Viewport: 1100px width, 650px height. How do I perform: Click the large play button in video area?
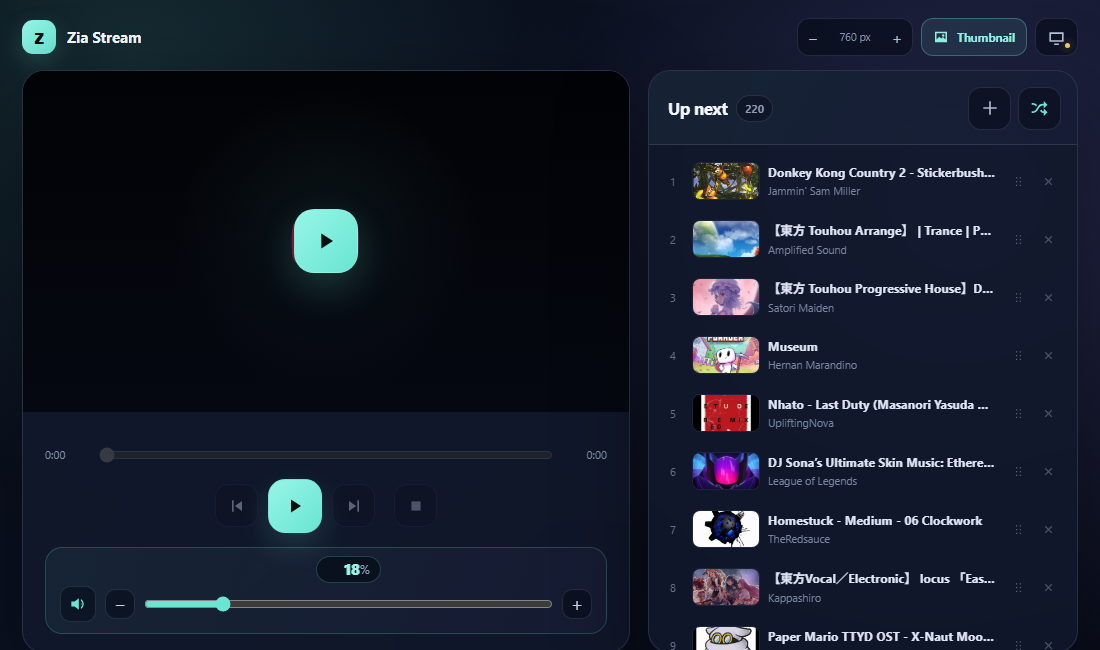(326, 241)
